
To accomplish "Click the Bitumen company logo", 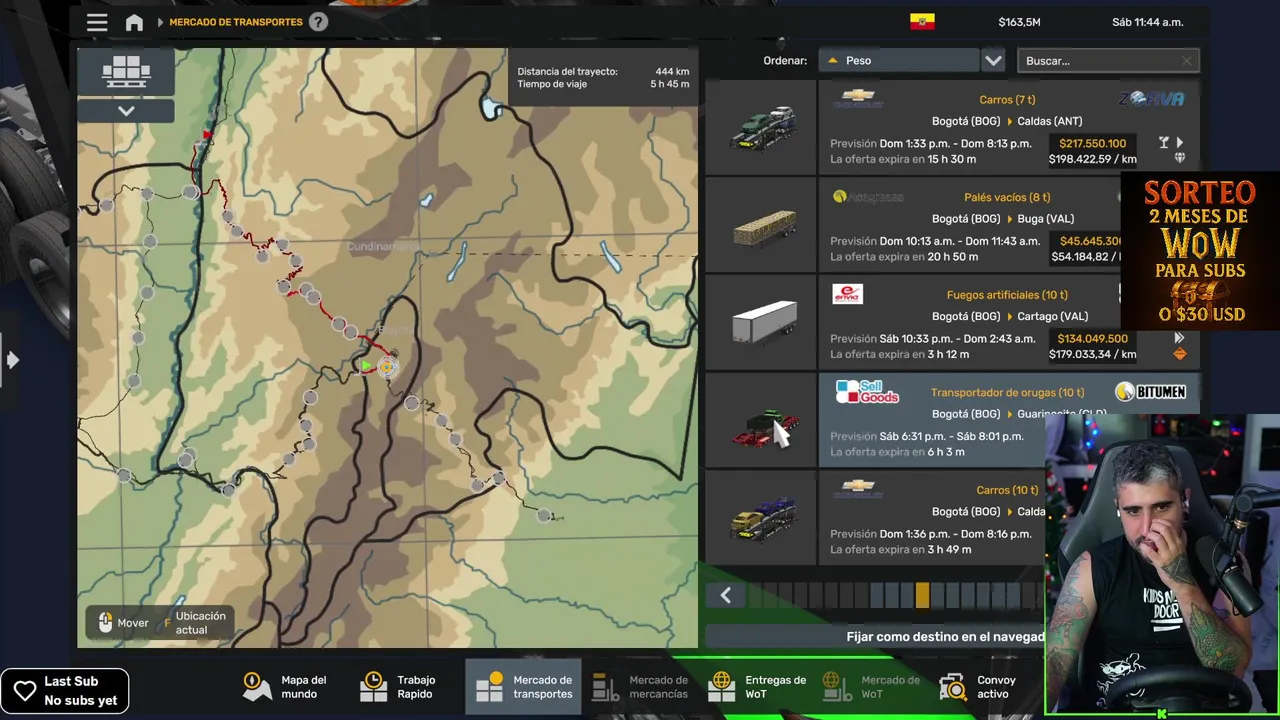I will pos(1151,392).
